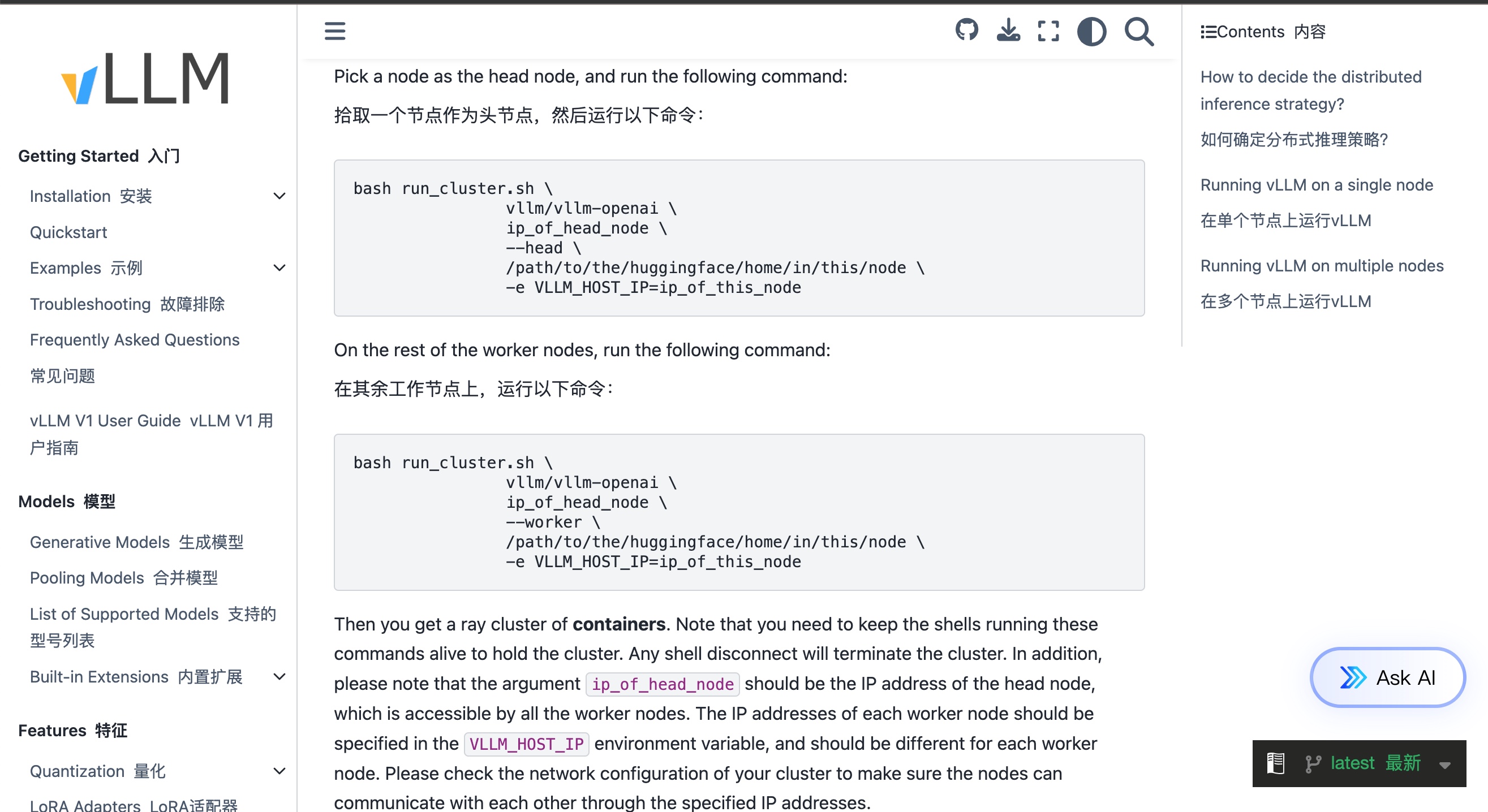This screenshot has width=1488, height=812.
Task: Click the head node command code block
Action: click(739, 237)
